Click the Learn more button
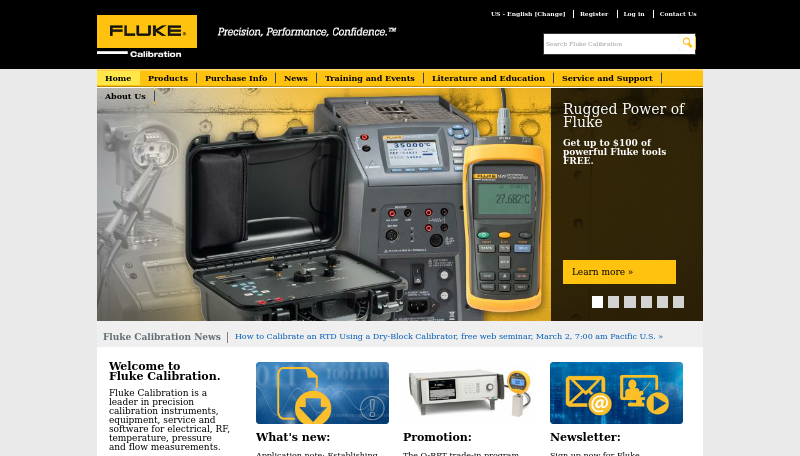This screenshot has width=800, height=456. tap(619, 272)
